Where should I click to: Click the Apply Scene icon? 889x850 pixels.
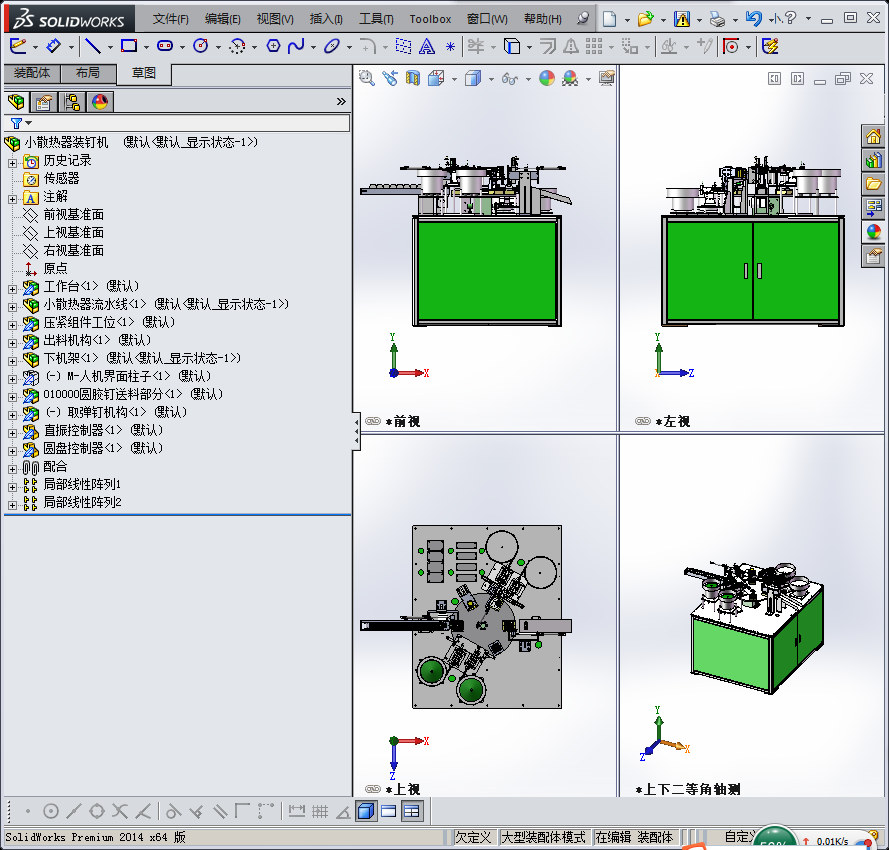pyautogui.click(x=570, y=78)
